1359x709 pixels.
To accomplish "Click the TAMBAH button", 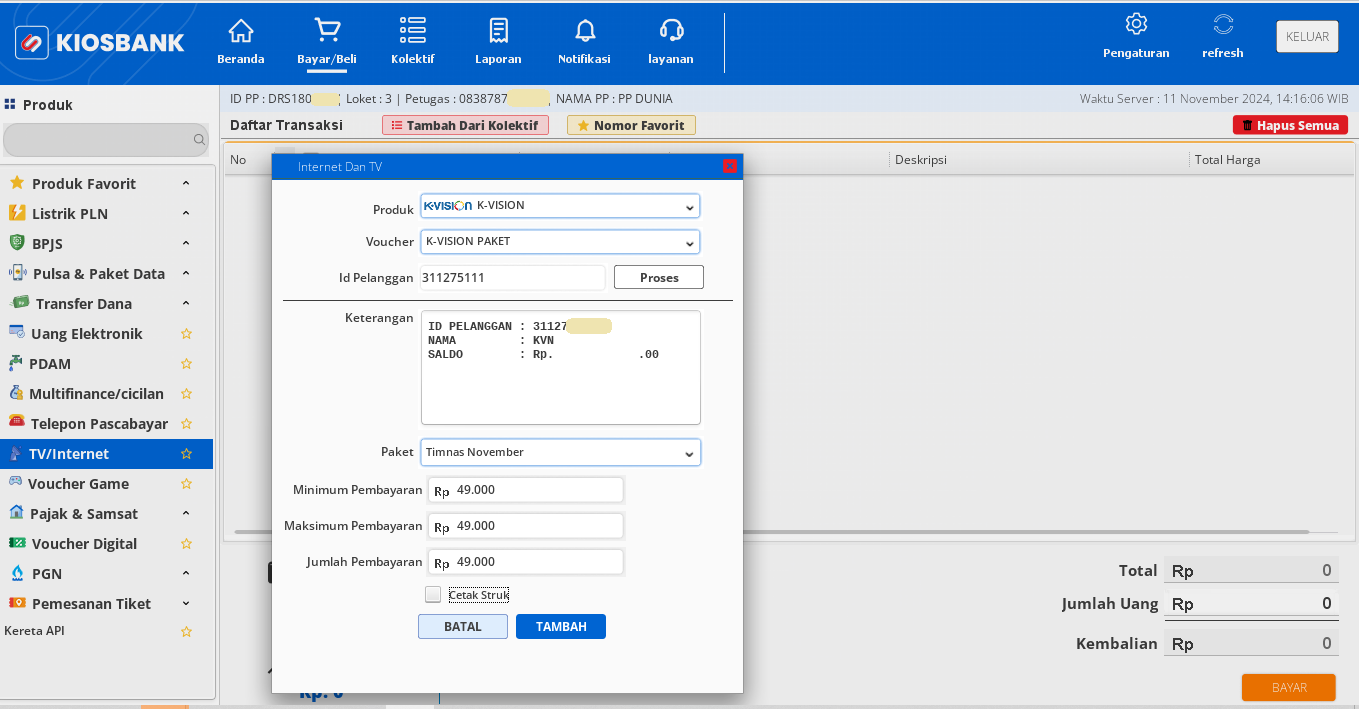I will point(561,626).
